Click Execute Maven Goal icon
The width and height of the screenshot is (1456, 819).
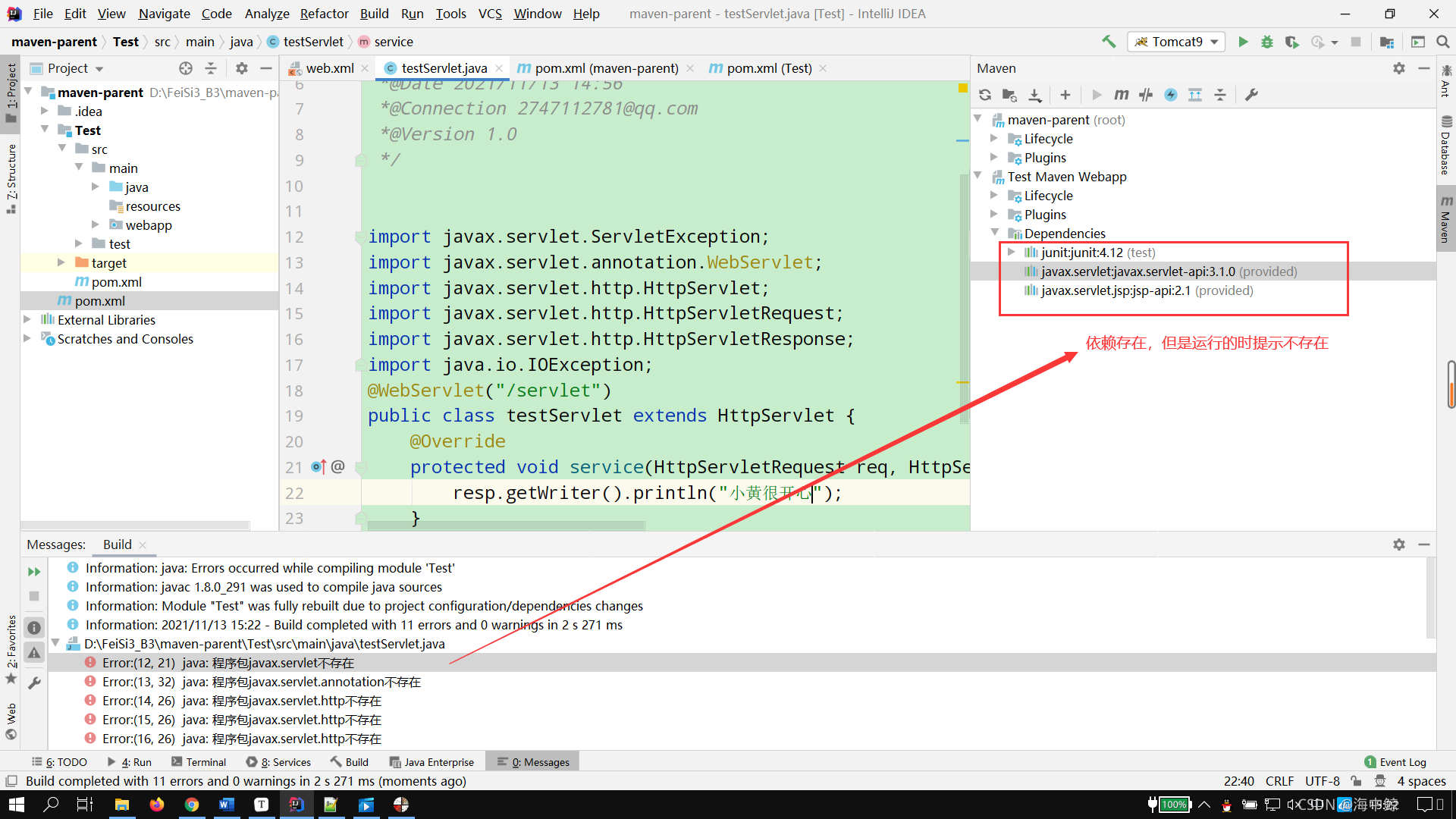coord(1121,95)
